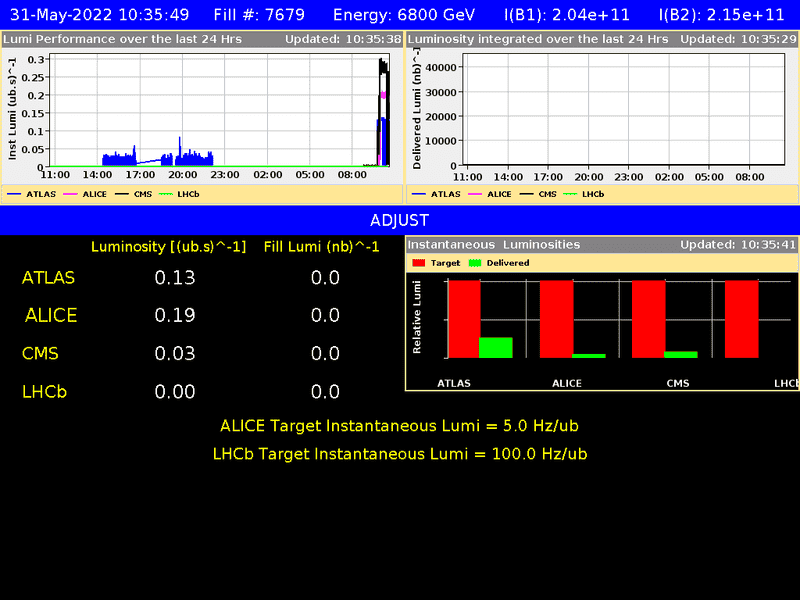800x600 pixels.
Task: Click the blue ADJUST status banner
Action: [400, 220]
